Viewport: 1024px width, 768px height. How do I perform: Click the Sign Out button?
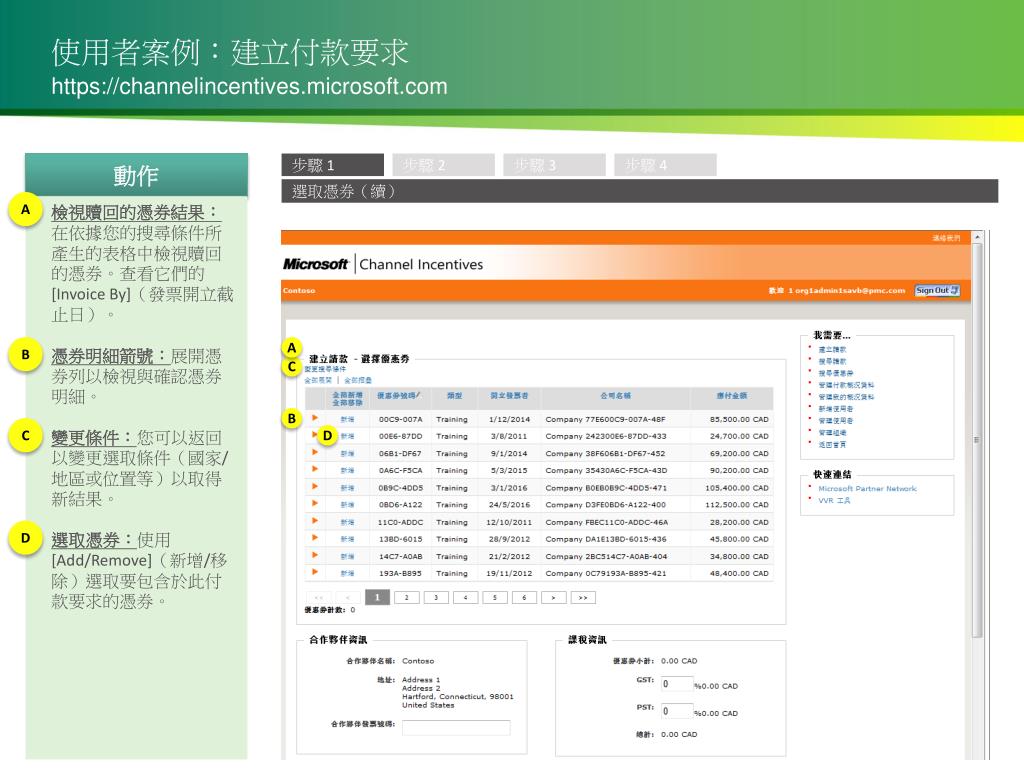(x=936, y=291)
